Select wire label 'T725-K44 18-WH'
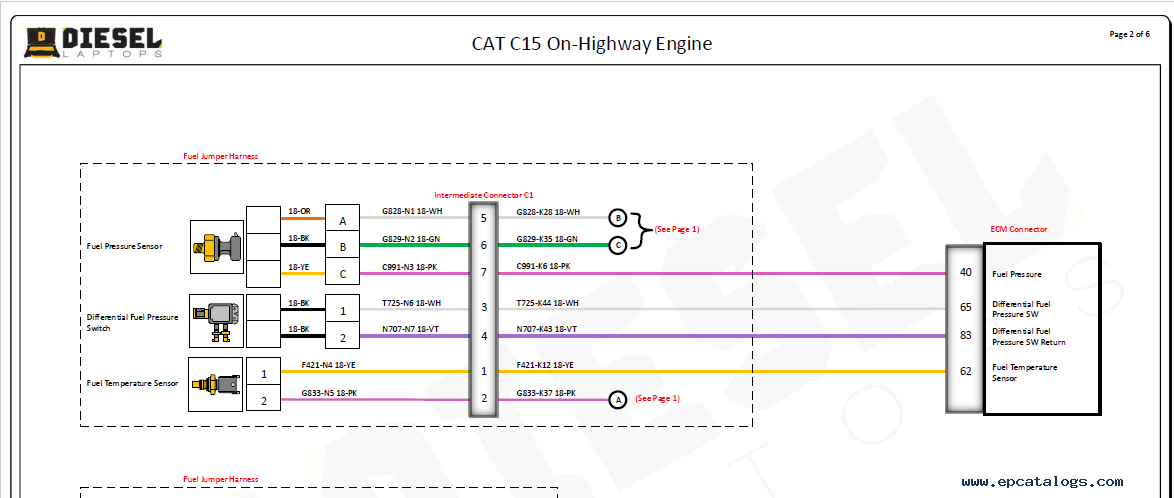Viewport: 1174px width, 498px height. tap(547, 303)
